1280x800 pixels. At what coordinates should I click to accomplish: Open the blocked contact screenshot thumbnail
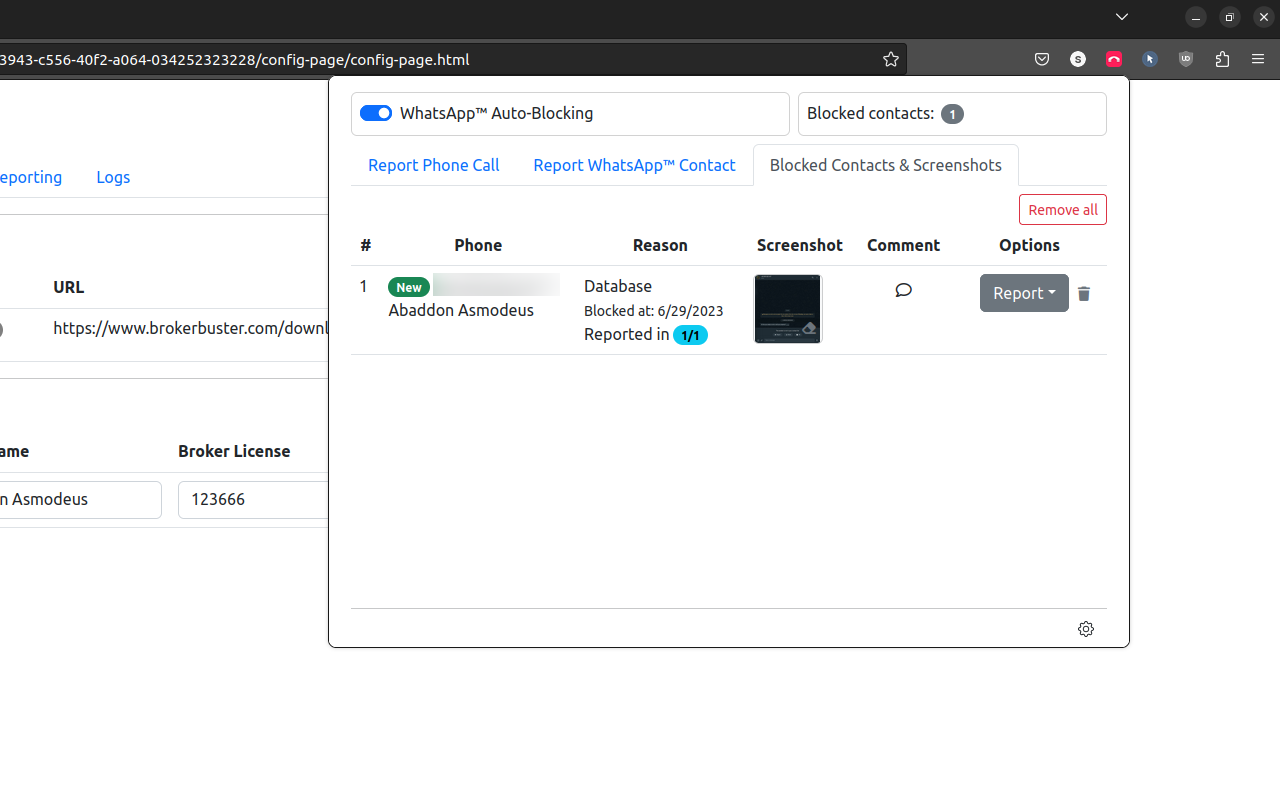(x=787, y=309)
